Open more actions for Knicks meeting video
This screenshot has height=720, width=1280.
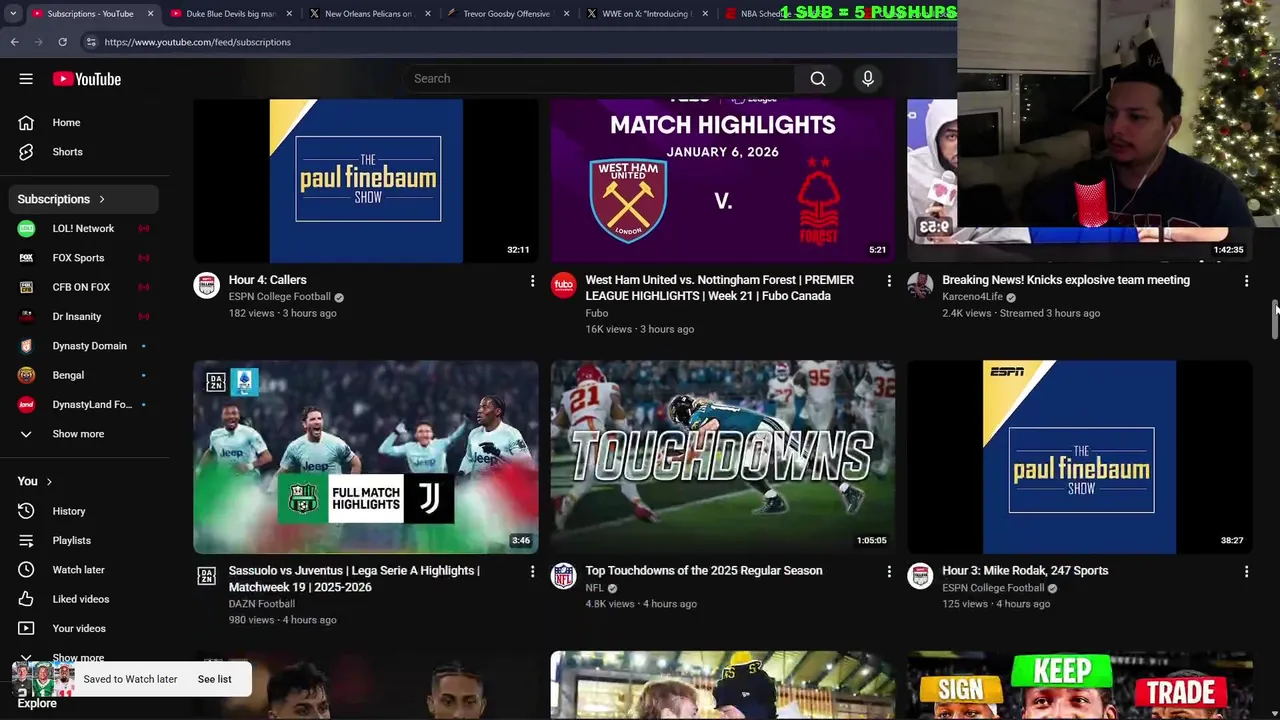tap(1246, 281)
